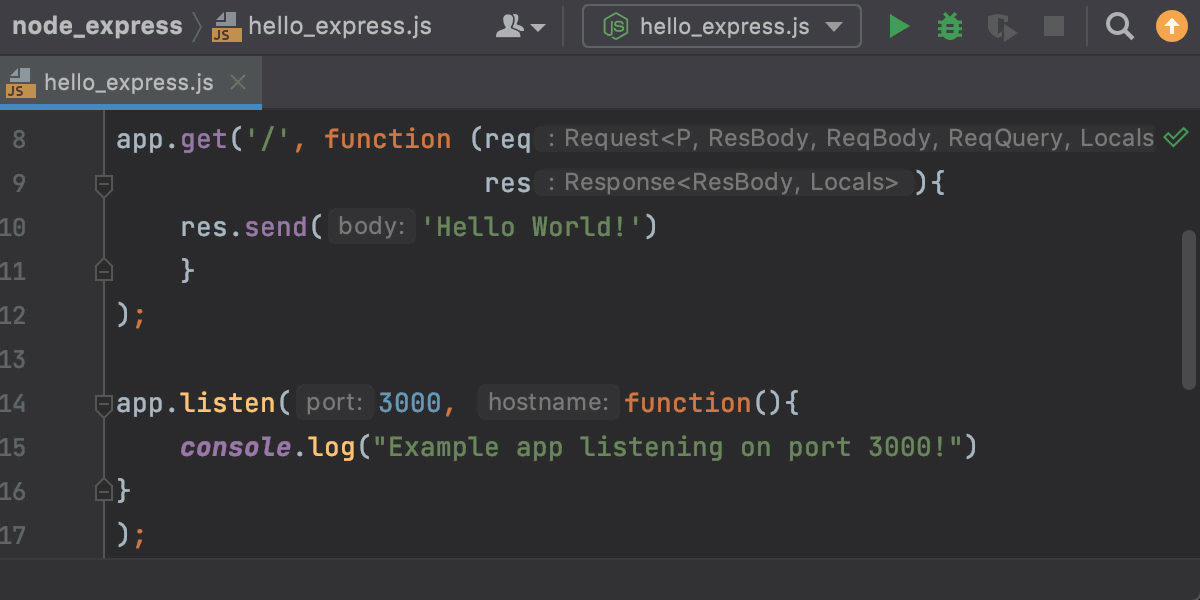The height and width of the screenshot is (600, 1200).
Task: Collapse the app.listen callback fold marker
Action: (x=103, y=402)
